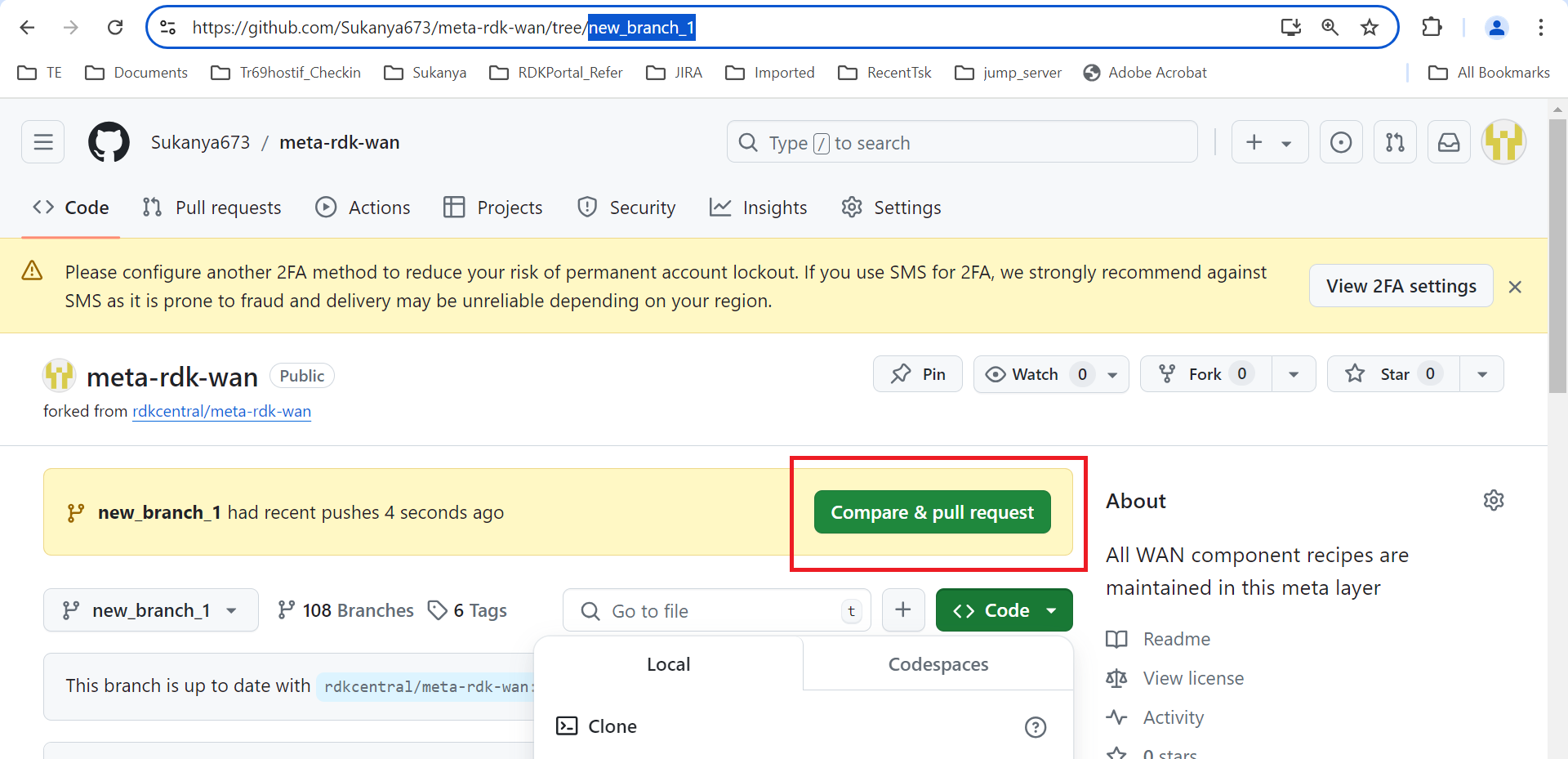Open the View license link
The height and width of the screenshot is (759, 1568).
click(1175, 678)
